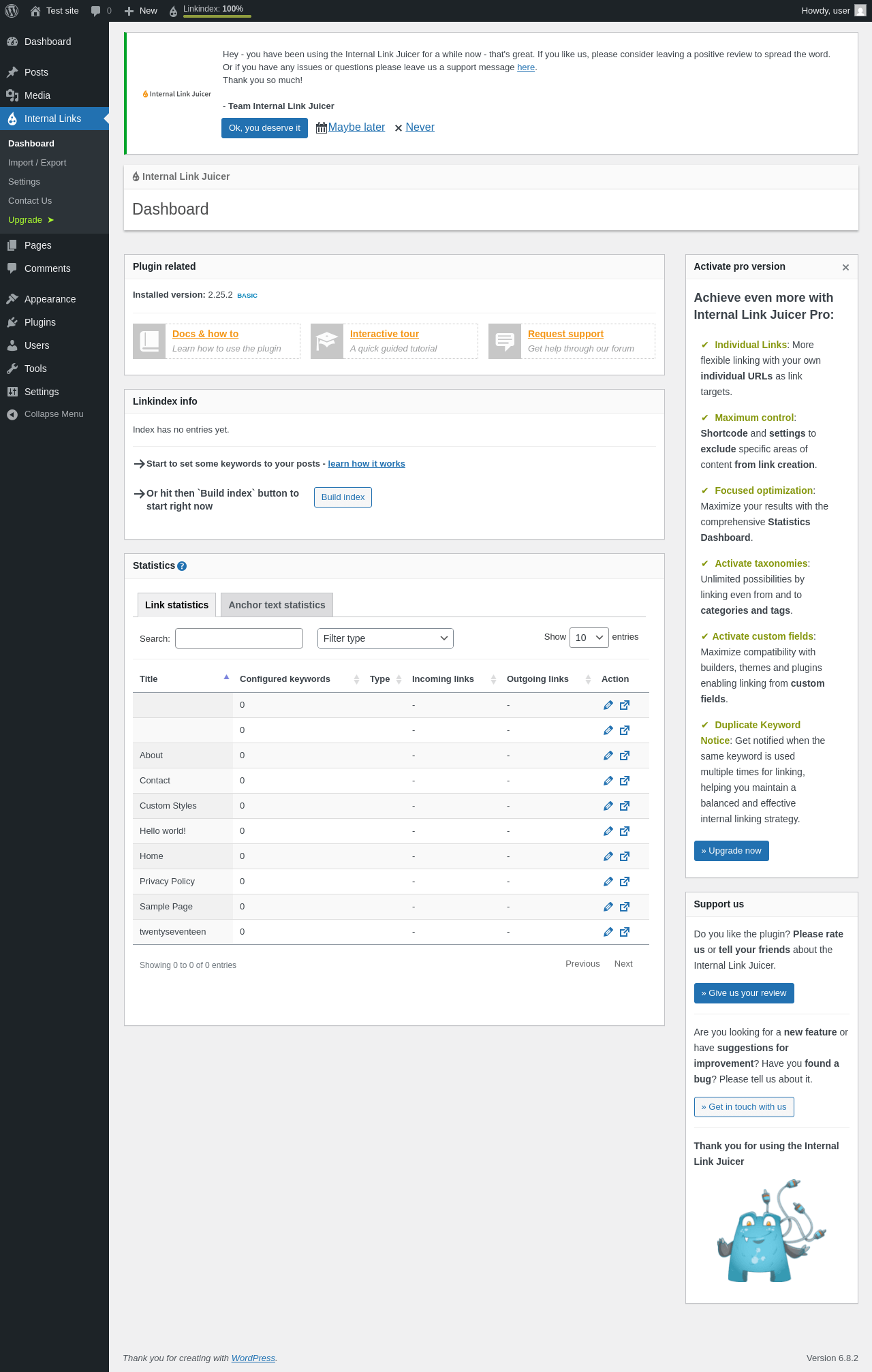
Task: Click the Build index button
Action: (343, 497)
